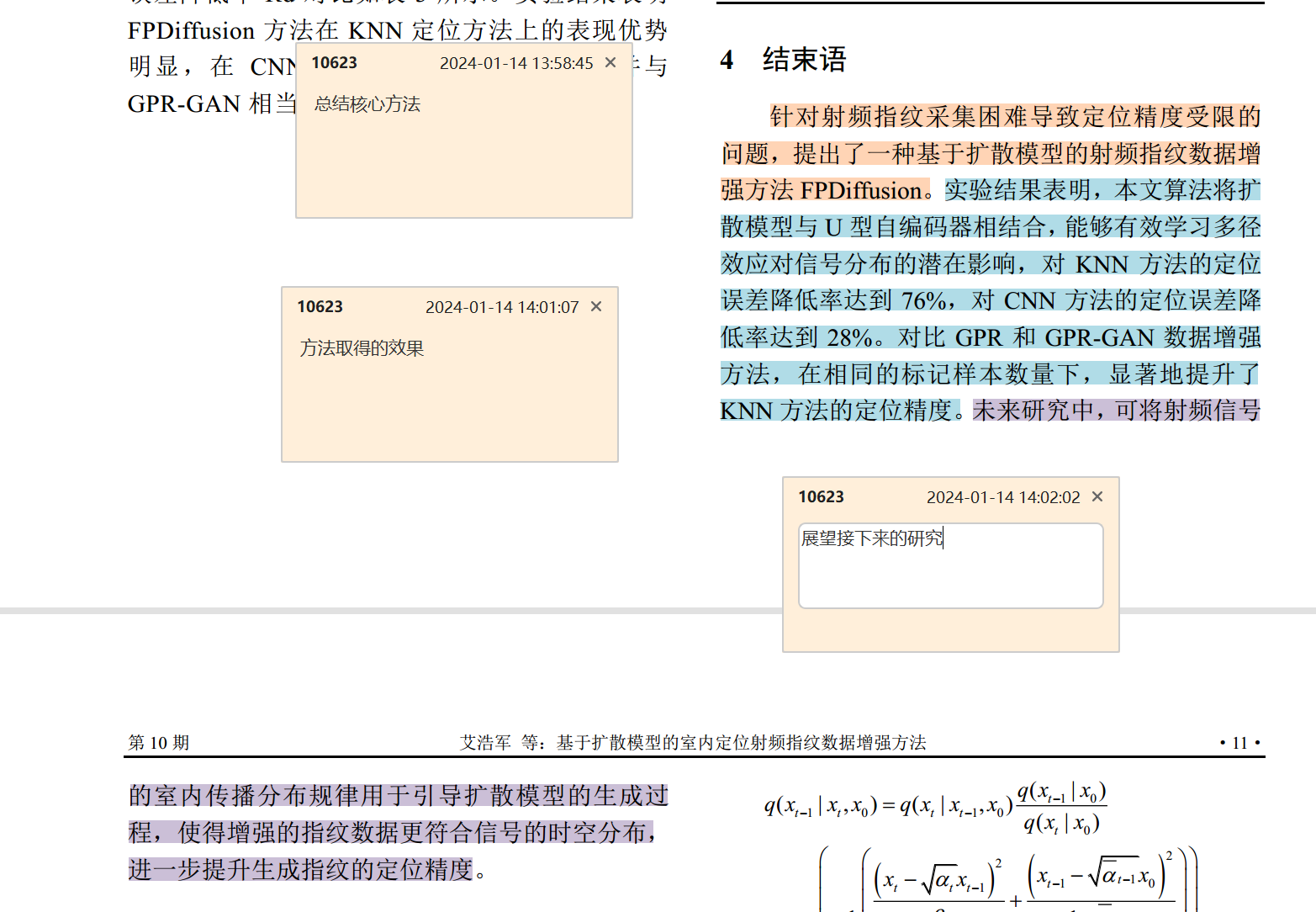The image size is (1316, 912).
Task: Click the equation starting q(x_{t-1}|x_t,x_0)
Action: point(935,806)
